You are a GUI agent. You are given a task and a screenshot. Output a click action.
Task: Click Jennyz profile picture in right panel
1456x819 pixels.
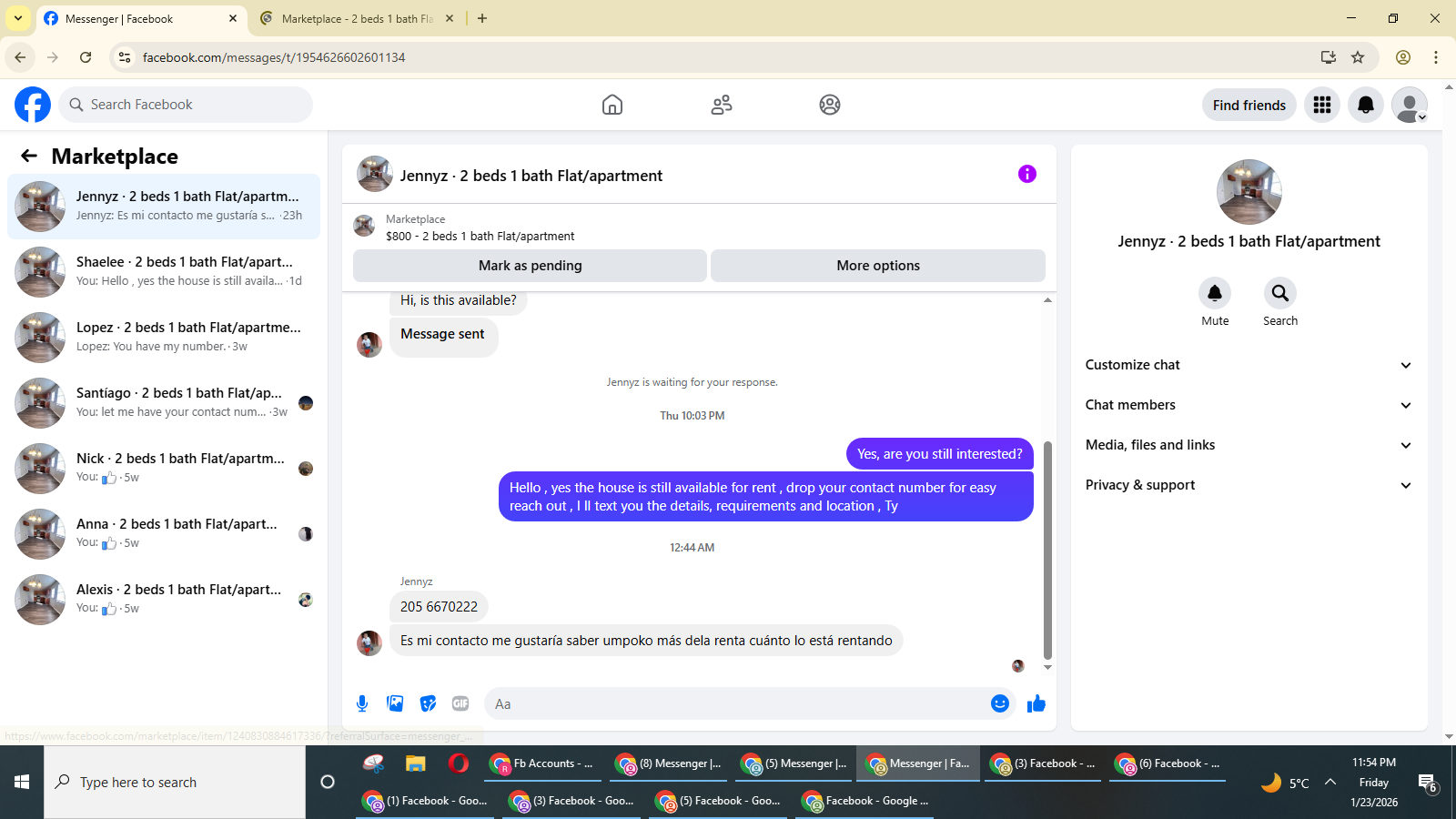click(1249, 192)
